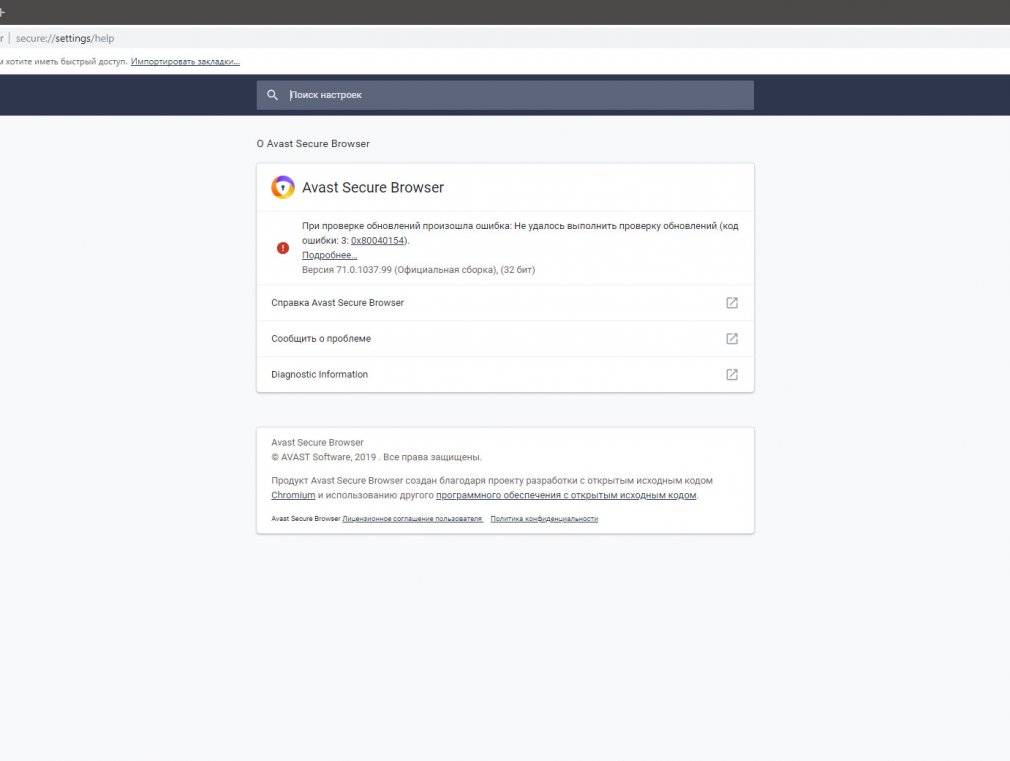The height and width of the screenshot is (761, 1010).
Task: Click the red update error icon
Action: tap(283, 248)
